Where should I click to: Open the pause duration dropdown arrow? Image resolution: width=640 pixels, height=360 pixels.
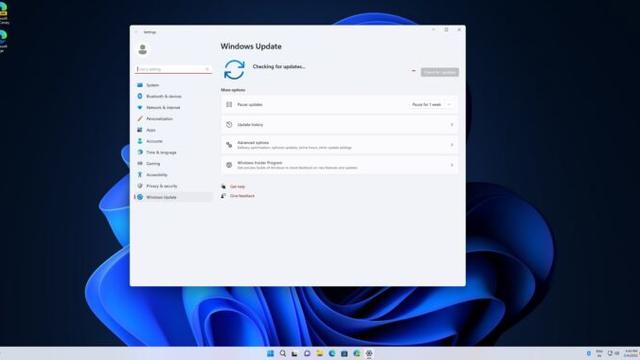[449, 105]
